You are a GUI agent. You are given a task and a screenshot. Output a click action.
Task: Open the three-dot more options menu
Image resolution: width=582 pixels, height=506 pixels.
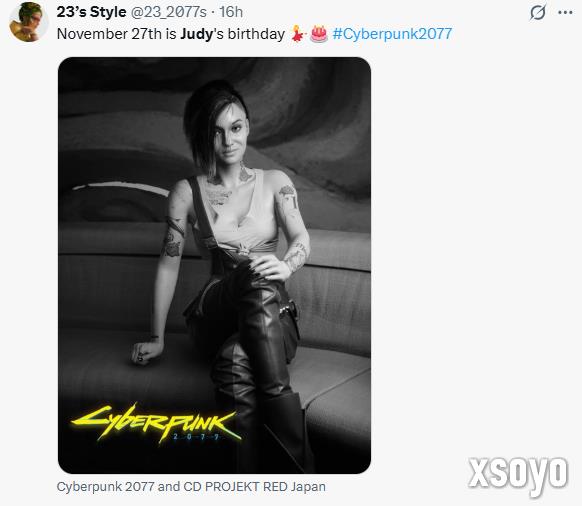(x=565, y=13)
